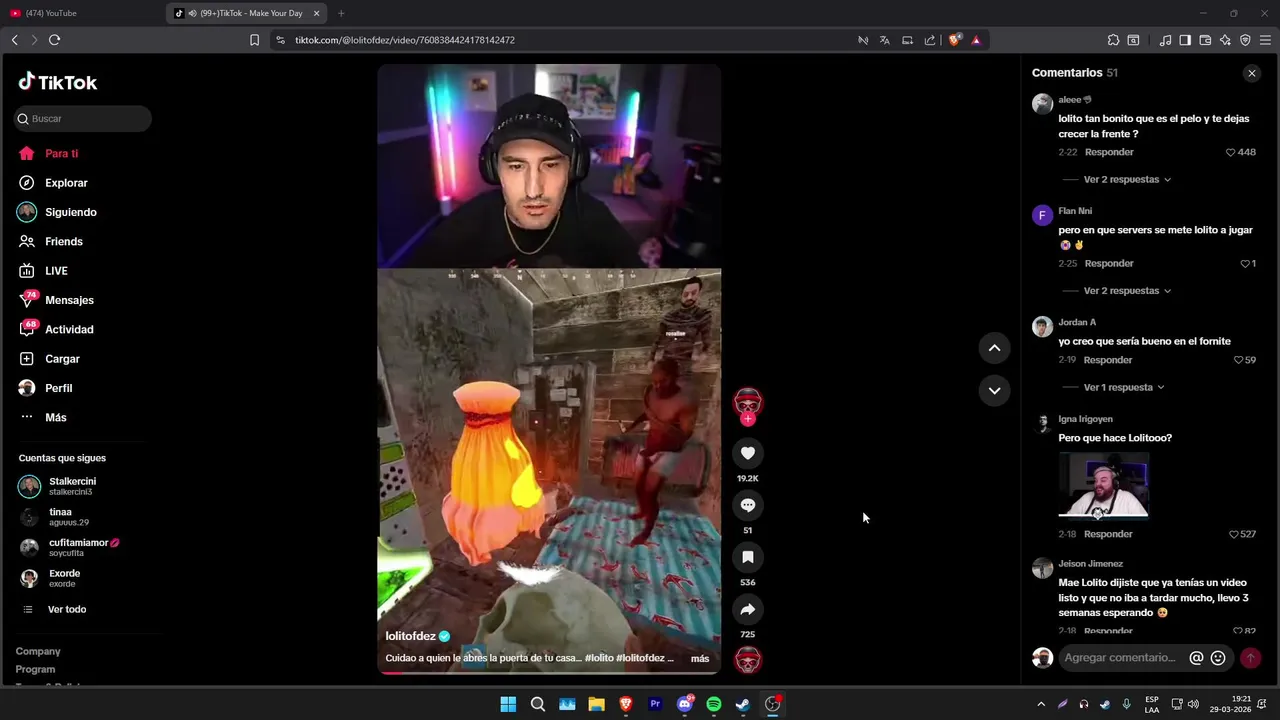Open image in Igna Irigoyen's comment
This screenshot has height=720, width=1280.
click(x=1103, y=485)
